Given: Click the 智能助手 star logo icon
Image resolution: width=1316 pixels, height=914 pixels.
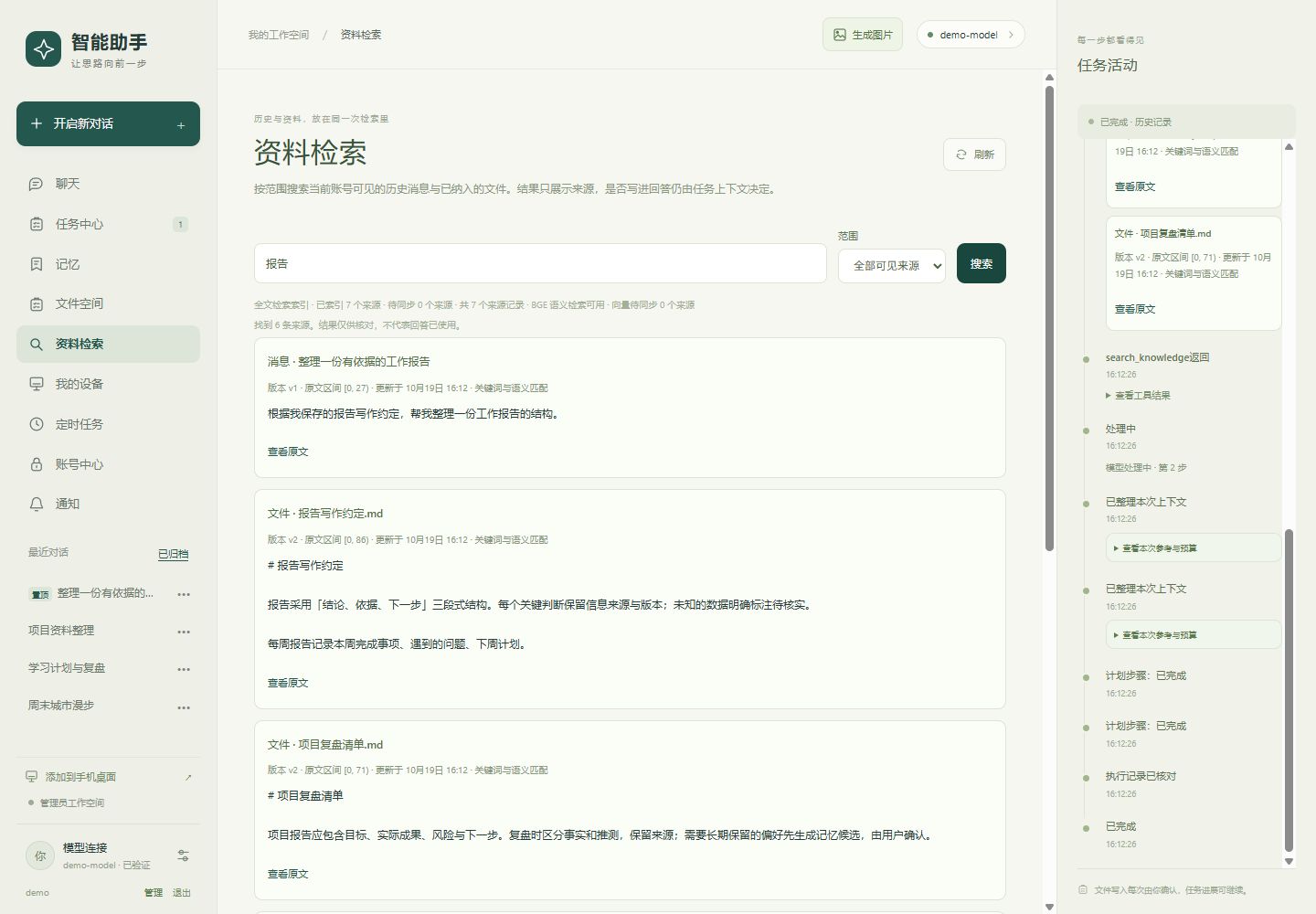Looking at the screenshot, I should 43,49.
